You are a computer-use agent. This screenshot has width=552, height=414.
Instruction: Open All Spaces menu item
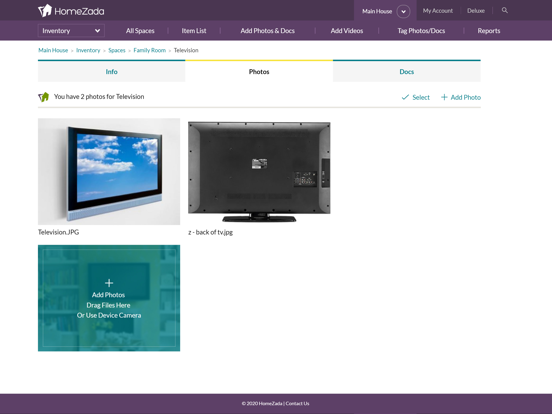click(x=140, y=31)
